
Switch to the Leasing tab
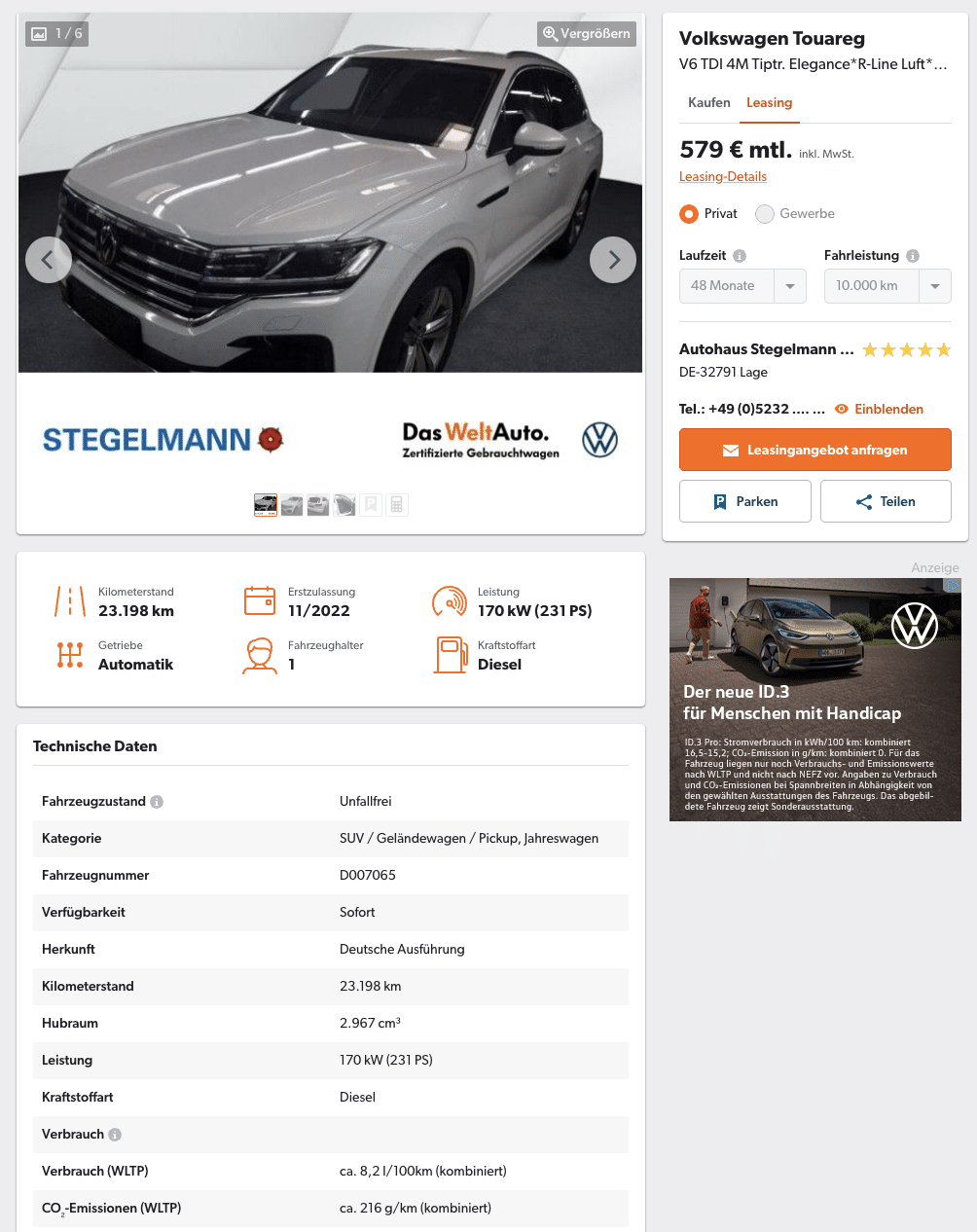coord(769,103)
